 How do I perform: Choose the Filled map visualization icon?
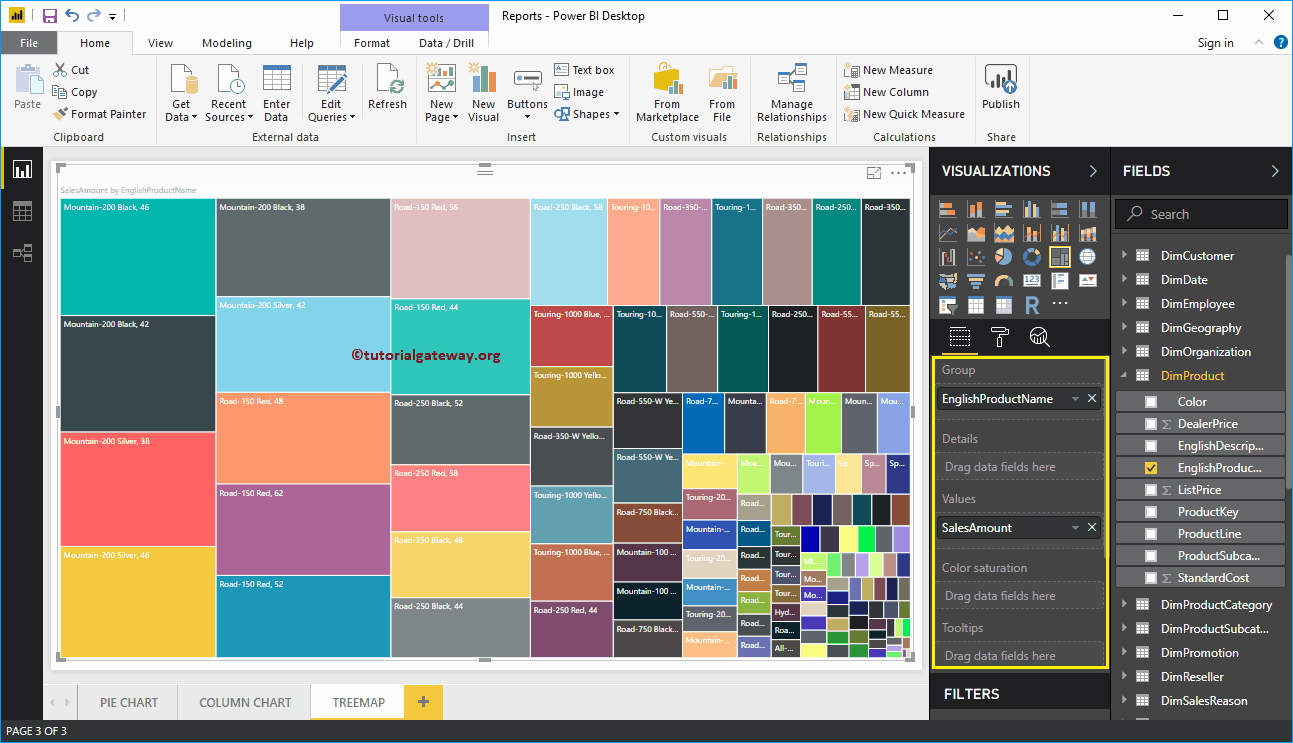pos(948,281)
